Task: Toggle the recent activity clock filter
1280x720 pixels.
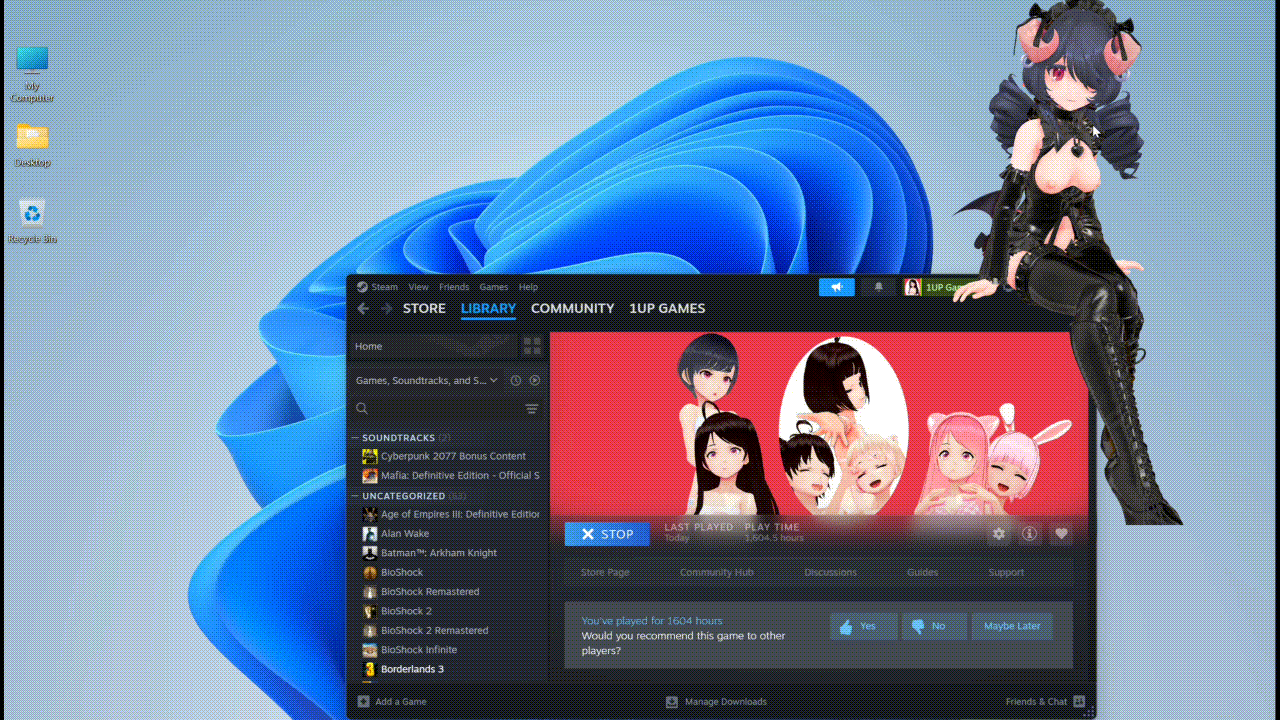Action: pos(516,381)
